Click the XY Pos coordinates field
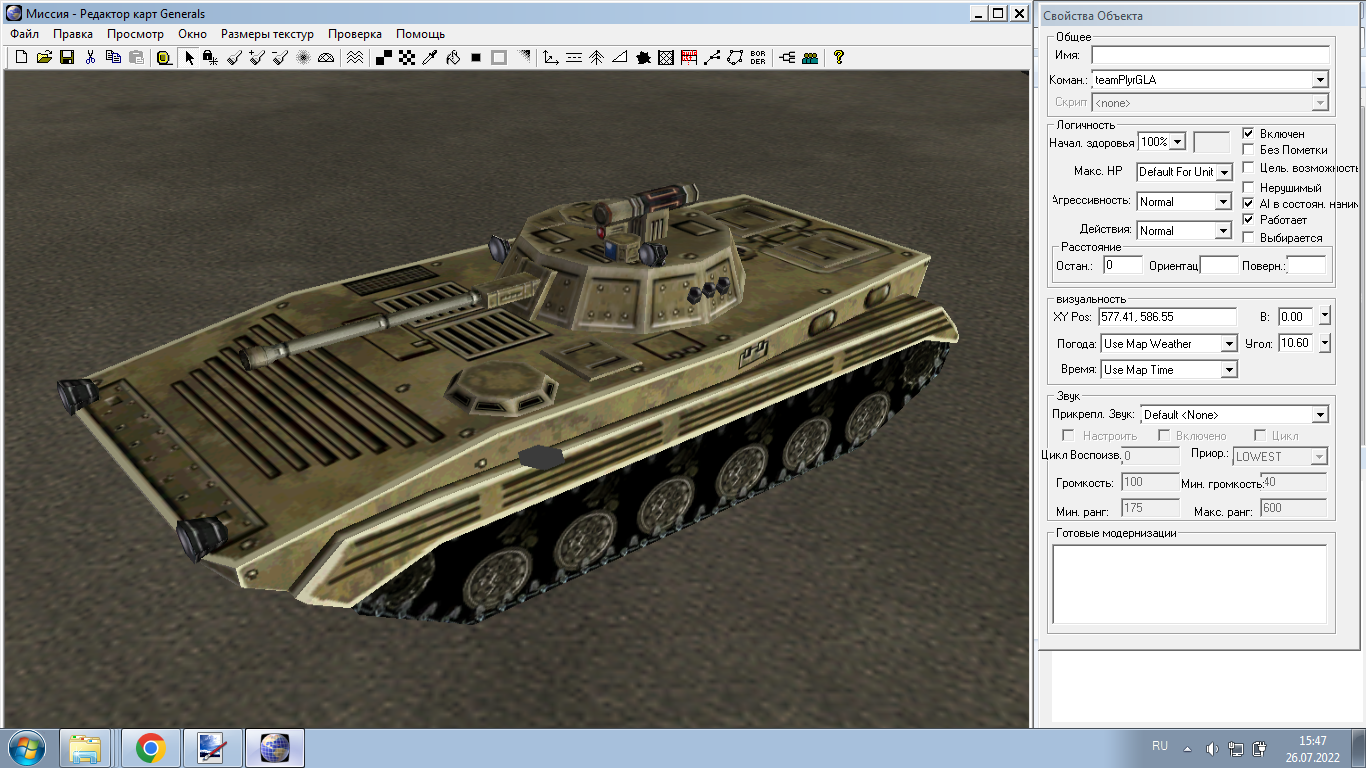 coord(1167,317)
